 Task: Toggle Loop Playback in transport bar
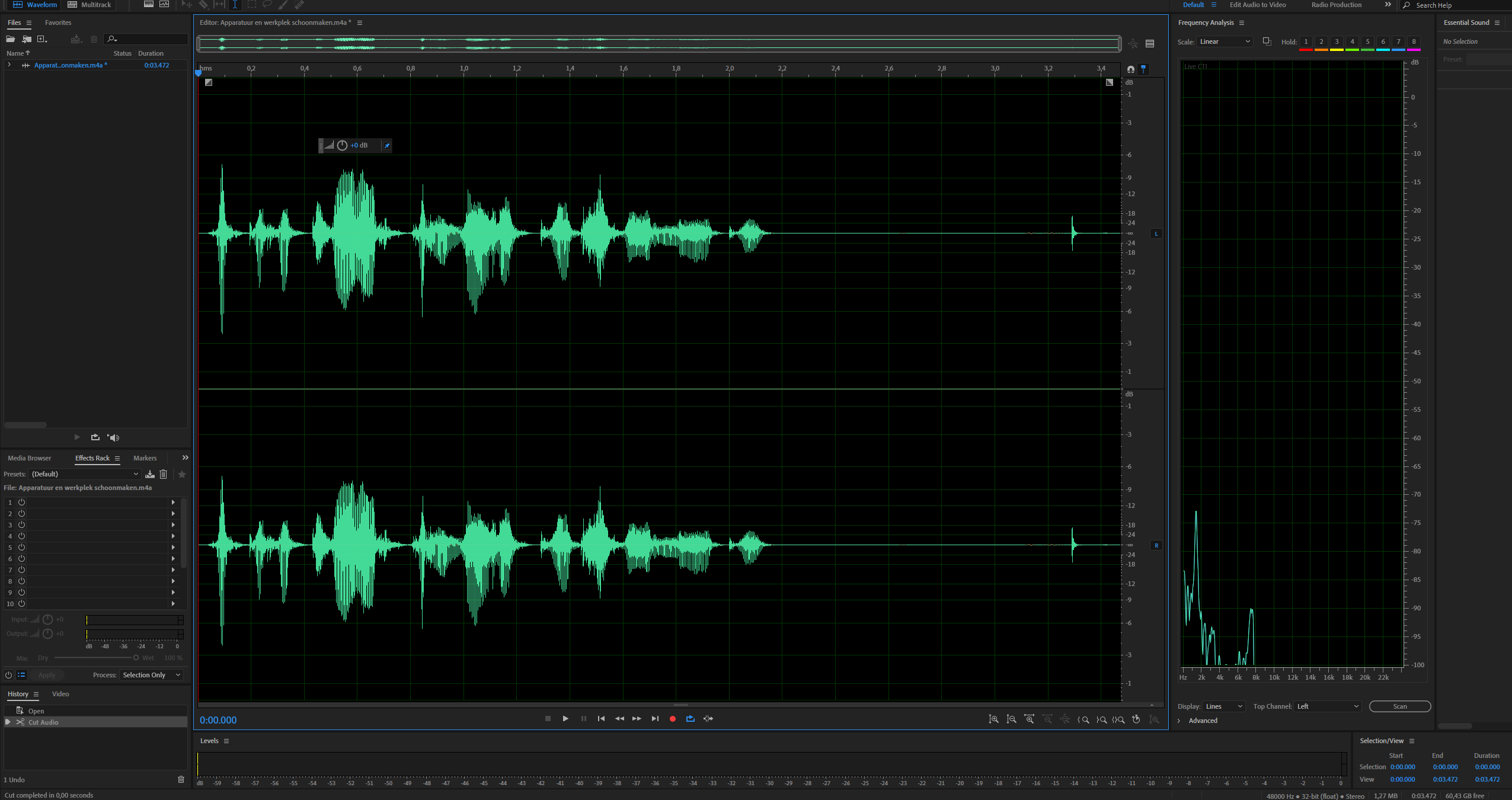[x=691, y=719]
